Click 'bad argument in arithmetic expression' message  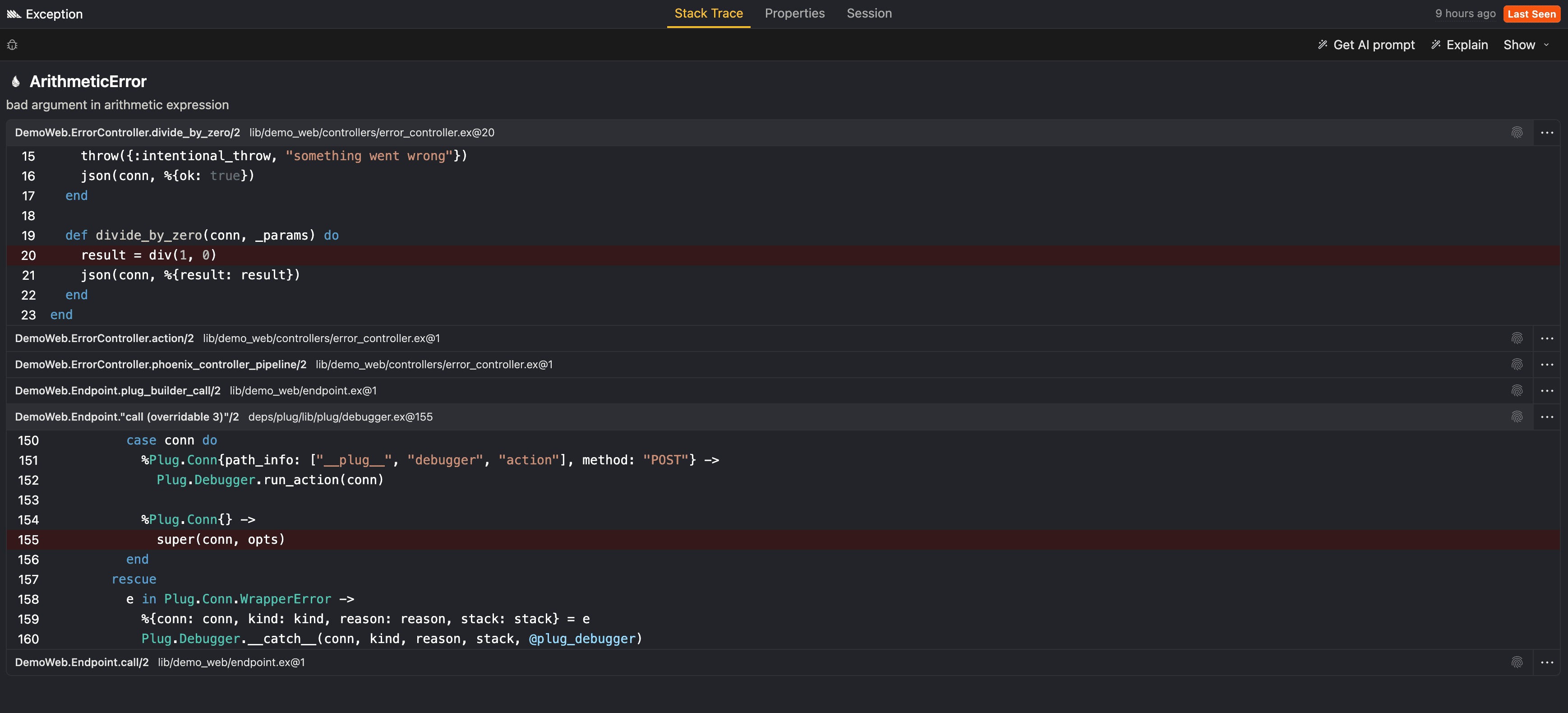click(x=117, y=105)
